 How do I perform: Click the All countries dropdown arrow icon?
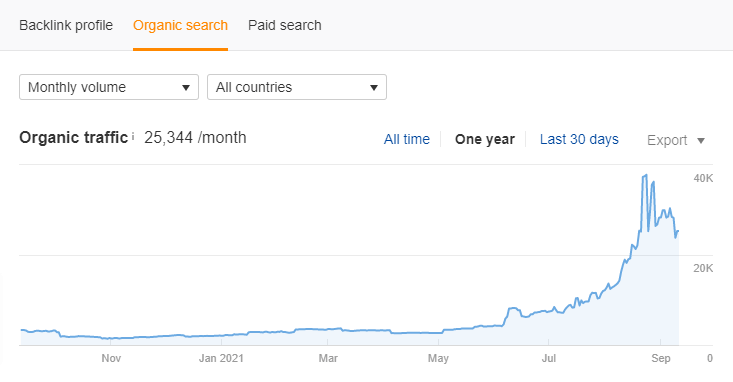374,87
